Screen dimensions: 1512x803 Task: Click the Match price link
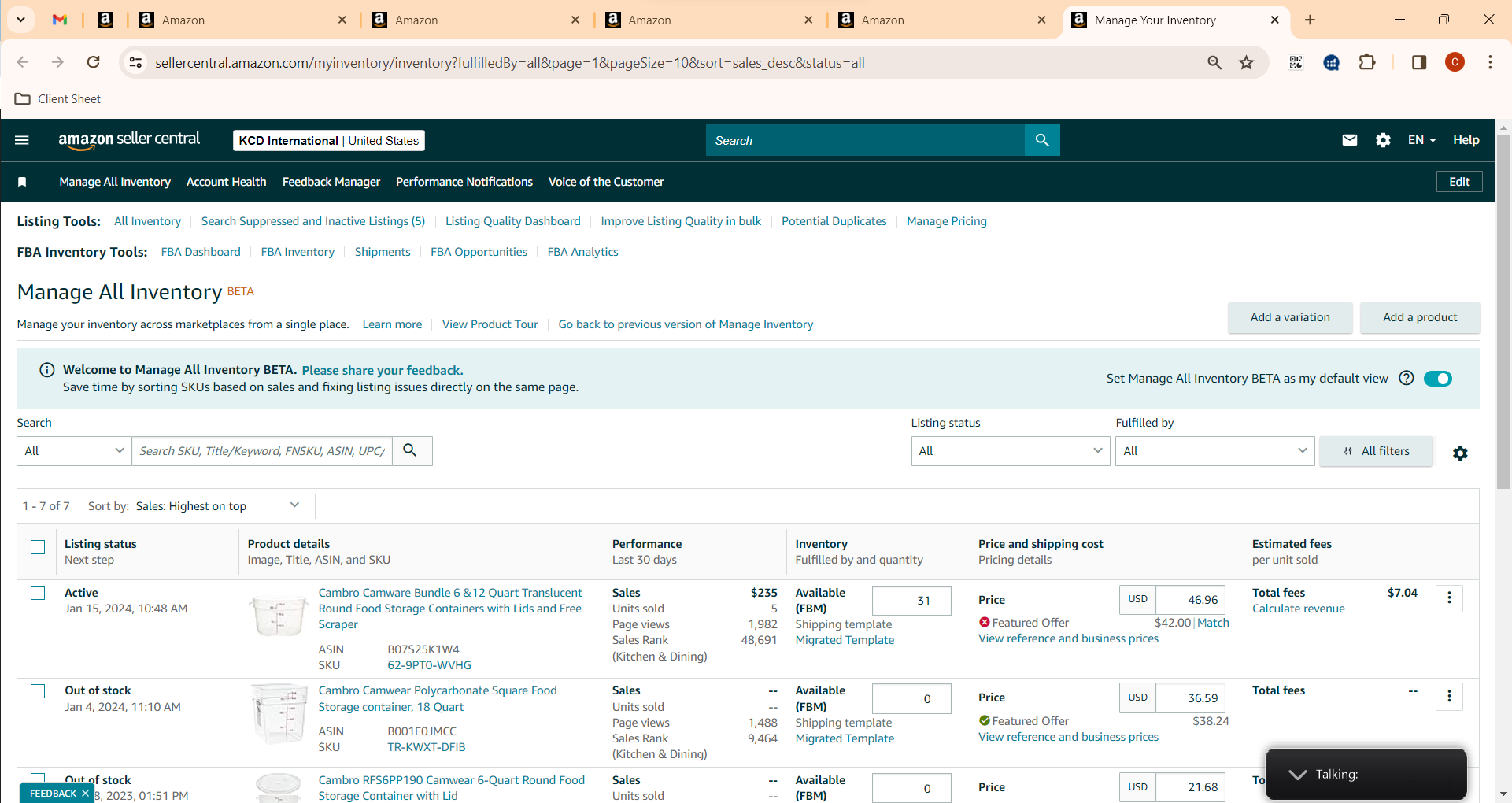pyautogui.click(x=1213, y=623)
